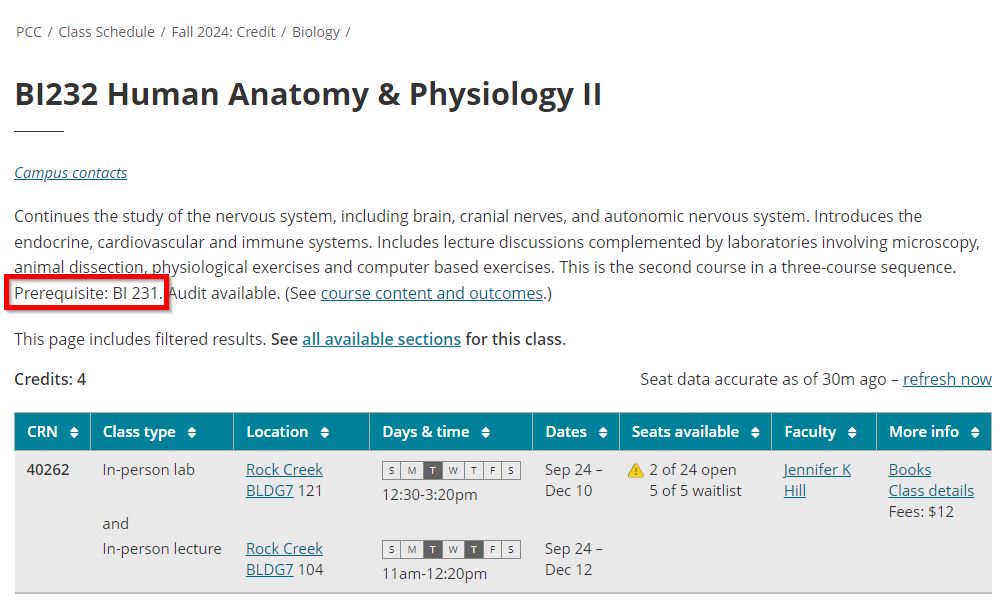This screenshot has width=1008, height=607.
Task: Open the course content and outcomes link
Action: [431, 294]
